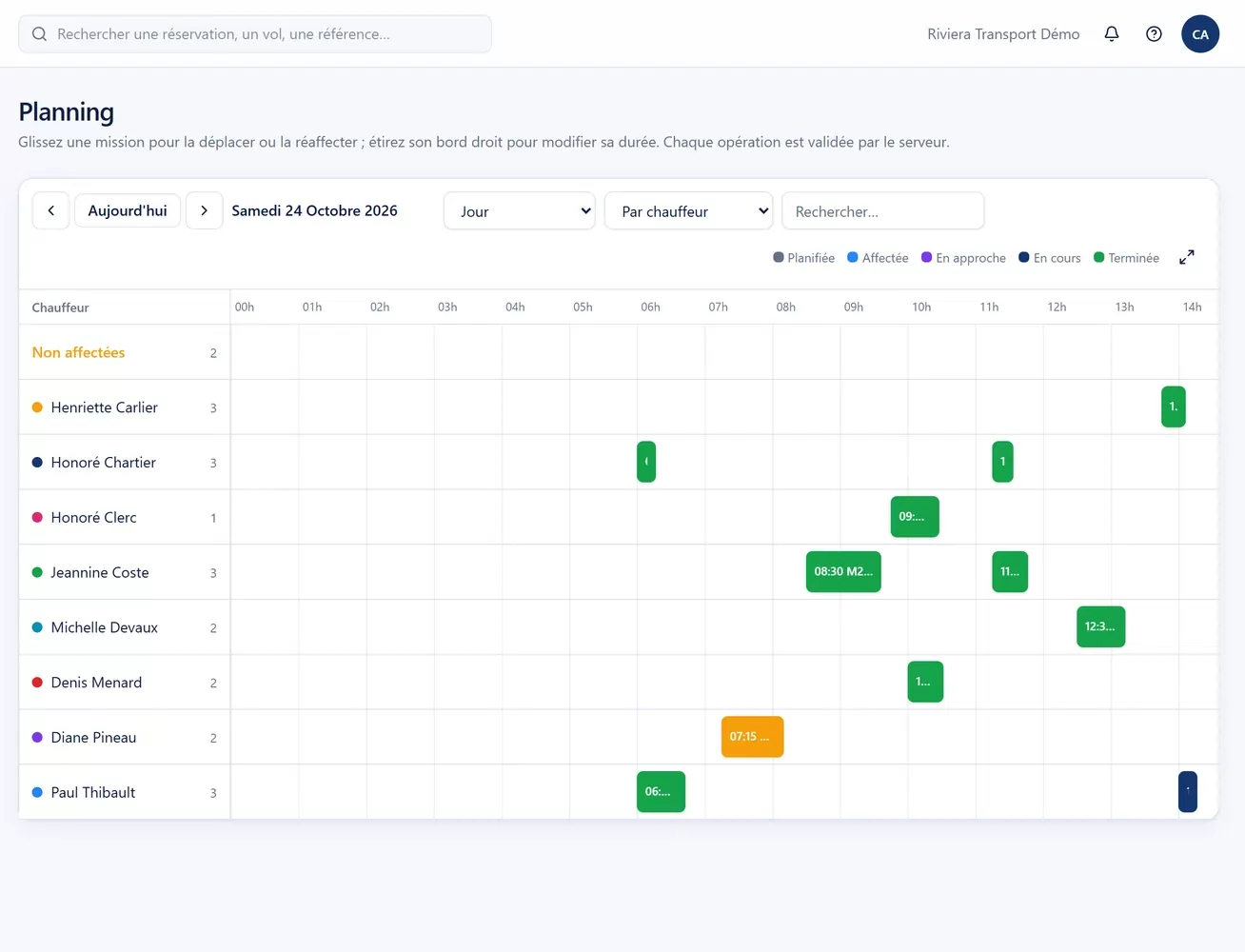
Task: Open the help question mark icon
Action: [x=1154, y=34]
